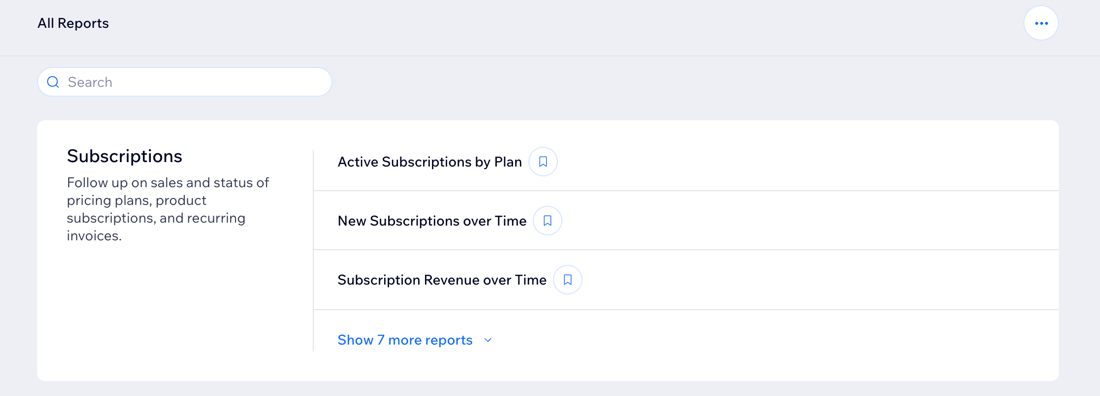Focus the Search reports field
This screenshot has width=1100, height=396.
185,82
